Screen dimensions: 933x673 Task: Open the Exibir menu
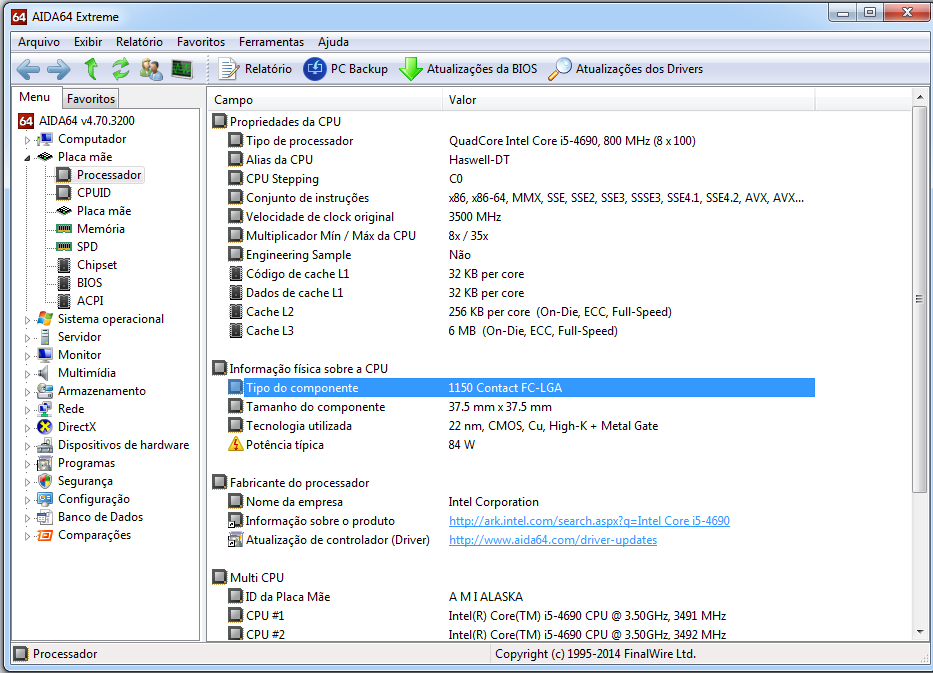[x=88, y=42]
